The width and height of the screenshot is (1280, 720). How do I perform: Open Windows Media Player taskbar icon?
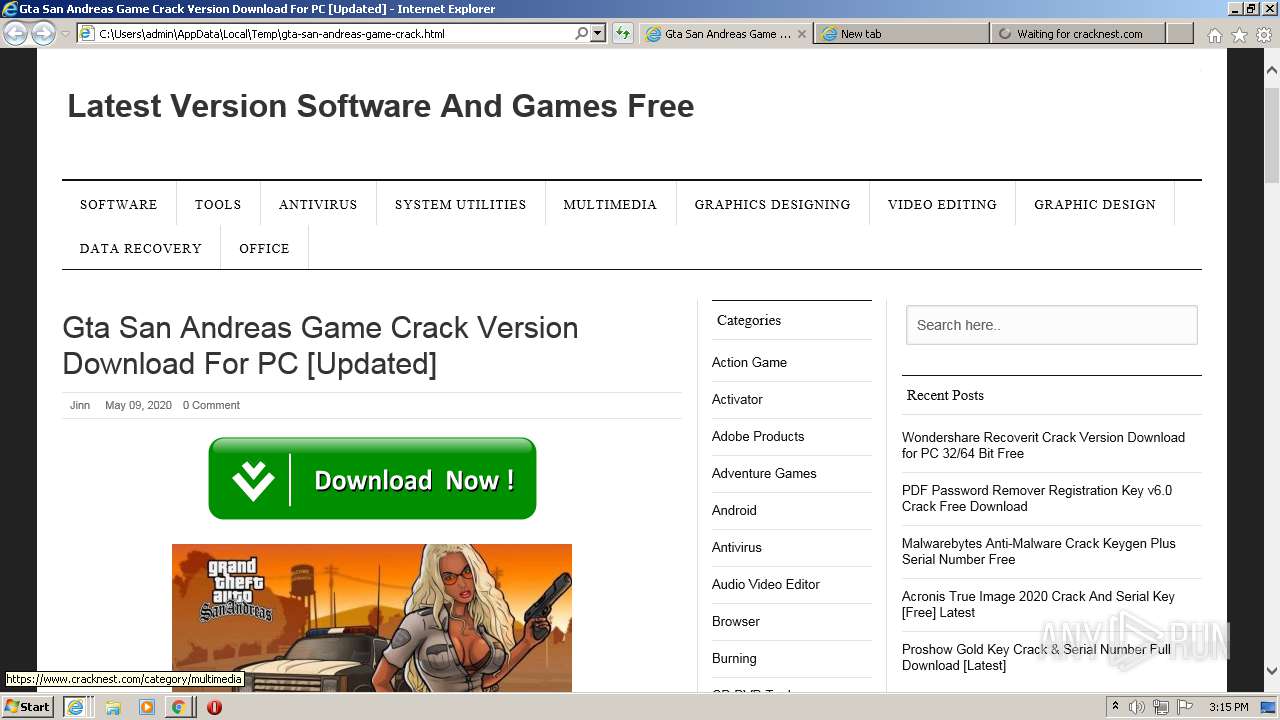point(147,707)
